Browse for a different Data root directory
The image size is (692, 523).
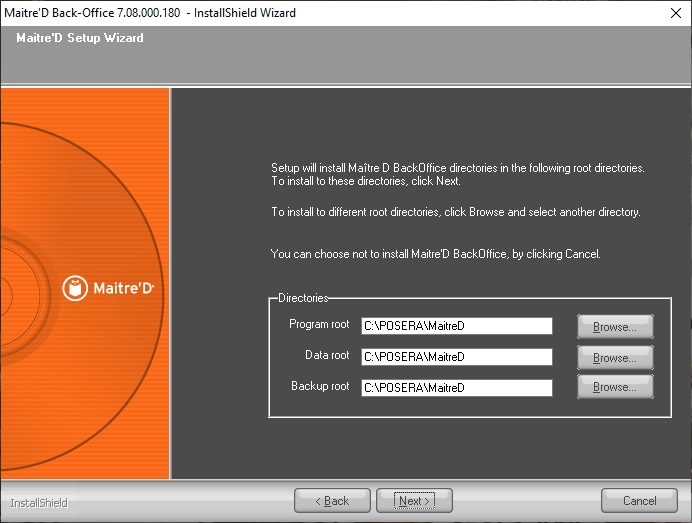pos(614,357)
